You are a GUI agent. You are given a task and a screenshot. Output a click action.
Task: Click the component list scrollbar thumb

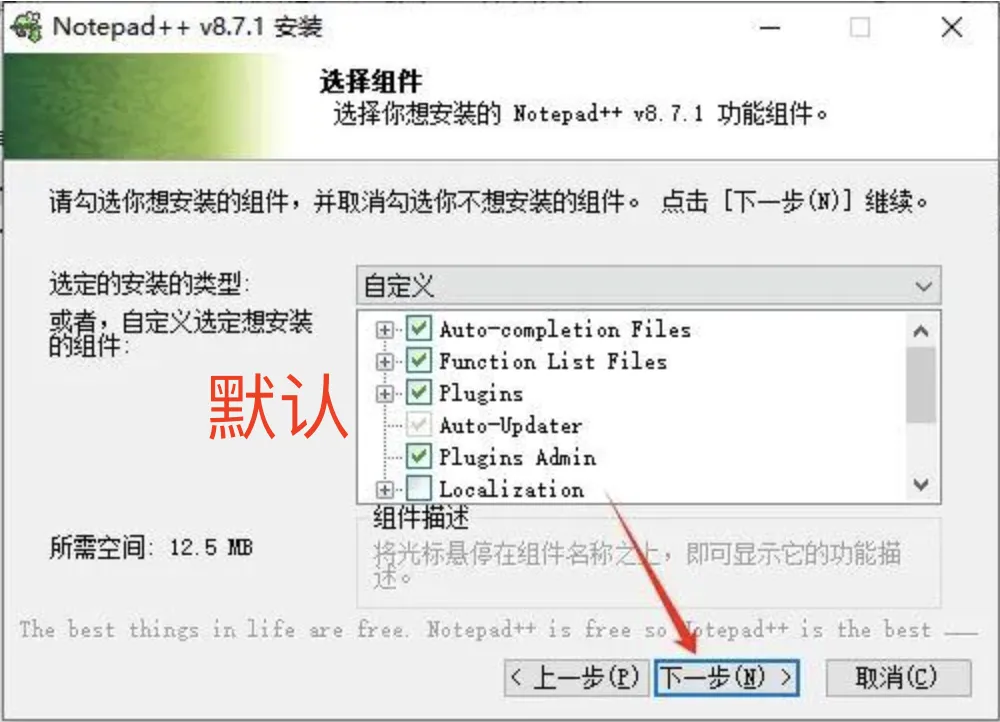(x=920, y=385)
